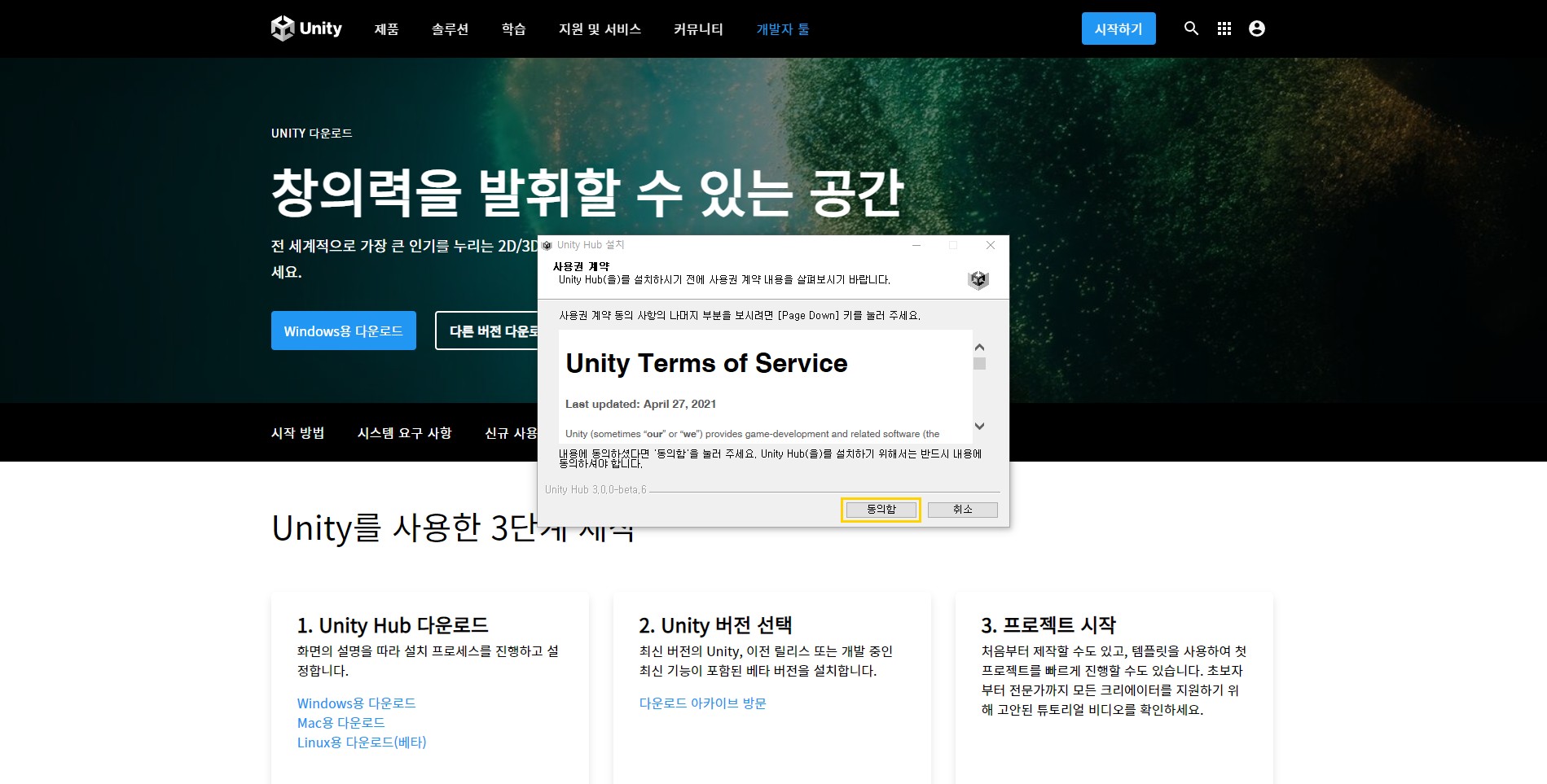Image resolution: width=1547 pixels, height=784 pixels.
Task: Click license scrollbar up arrow
Action: pyautogui.click(x=980, y=348)
